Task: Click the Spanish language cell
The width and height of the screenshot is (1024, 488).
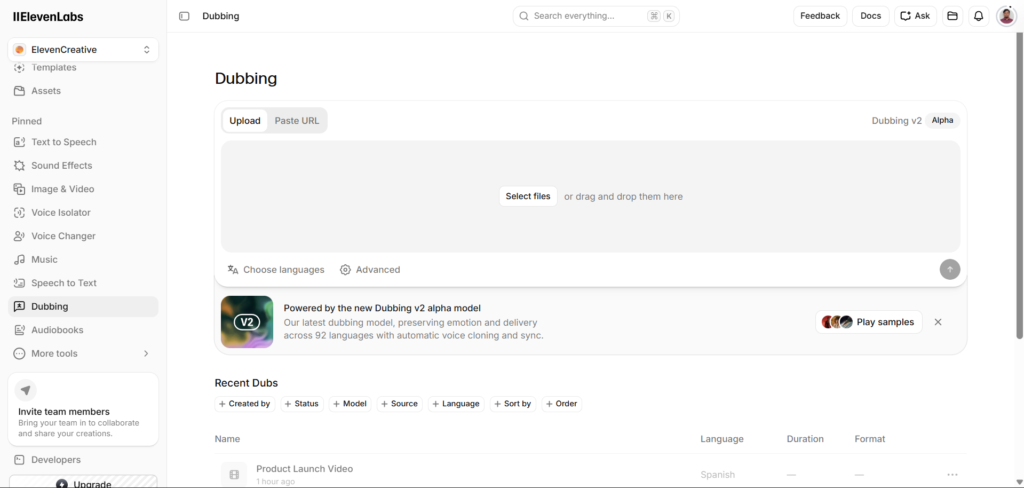Action: pyautogui.click(x=718, y=475)
